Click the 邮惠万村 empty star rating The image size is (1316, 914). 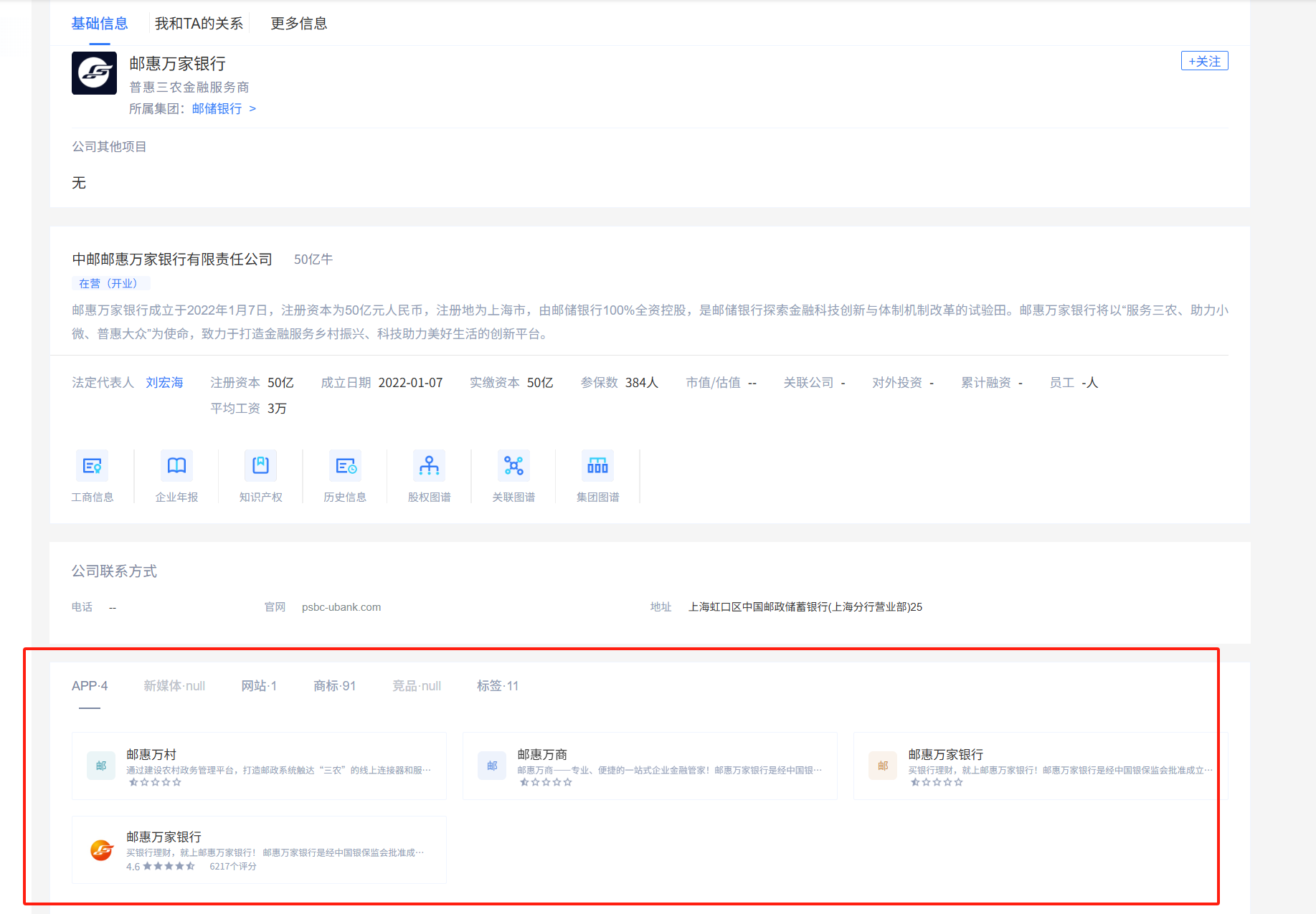pos(155,782)
